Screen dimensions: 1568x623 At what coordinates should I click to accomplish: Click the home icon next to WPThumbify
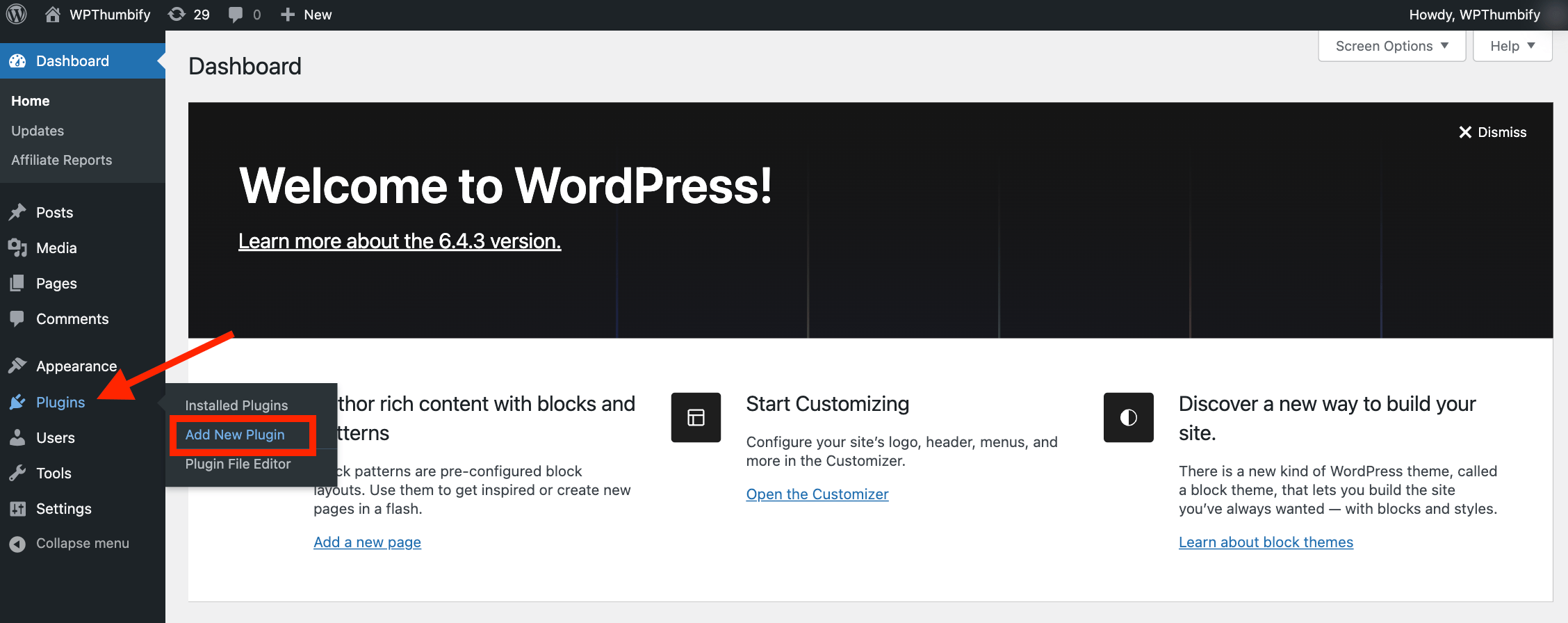click(x=52, y=14)
